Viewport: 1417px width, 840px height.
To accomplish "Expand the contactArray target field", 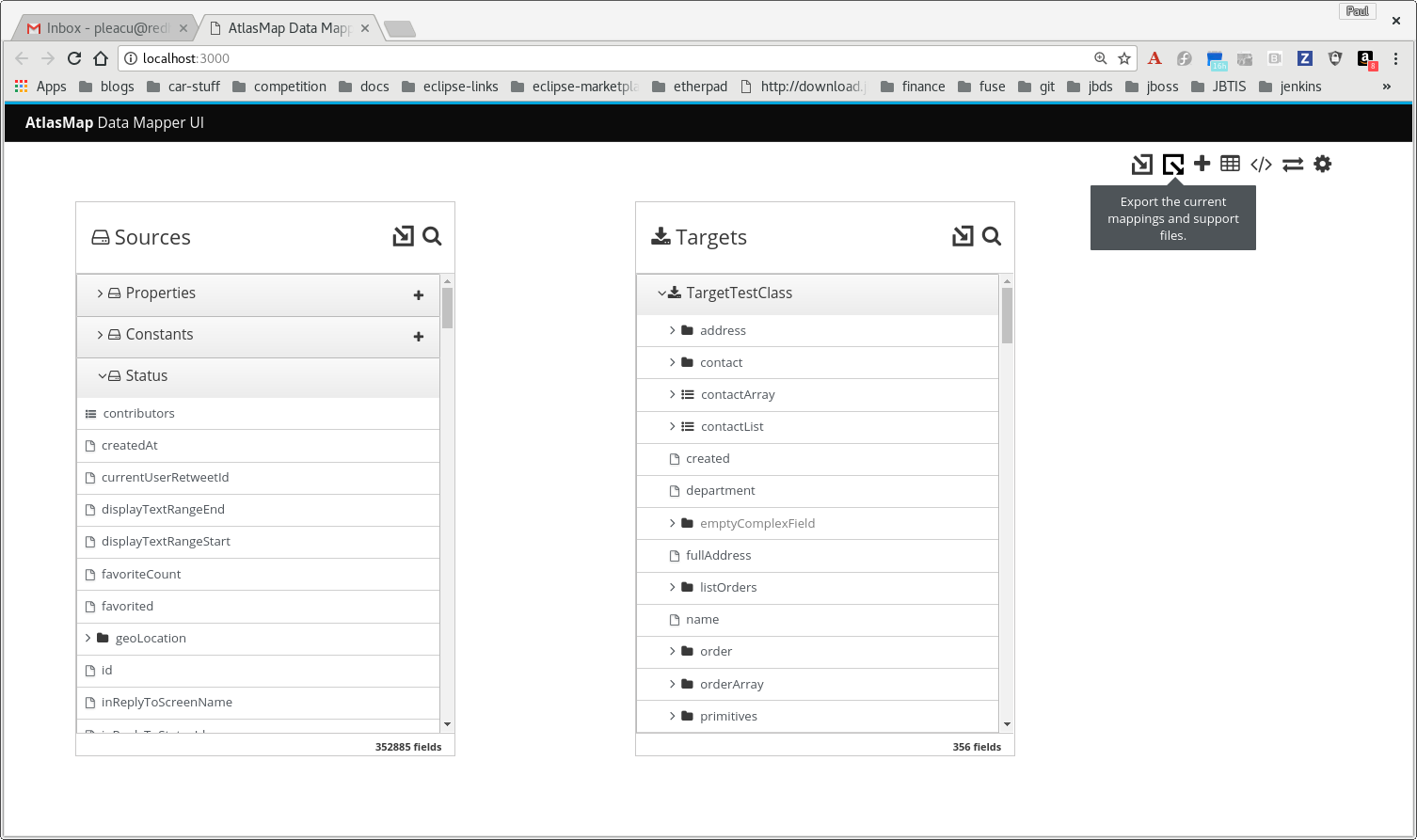I will click(672, 394).
